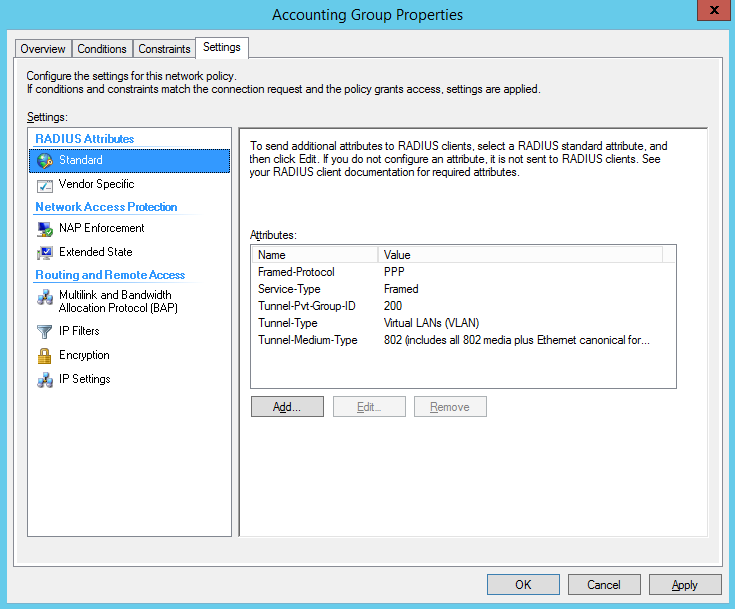Click the Routing and Remote Access heading
Image resolution: width=735 pixels, height=609 pixels.
coord(110,275)
